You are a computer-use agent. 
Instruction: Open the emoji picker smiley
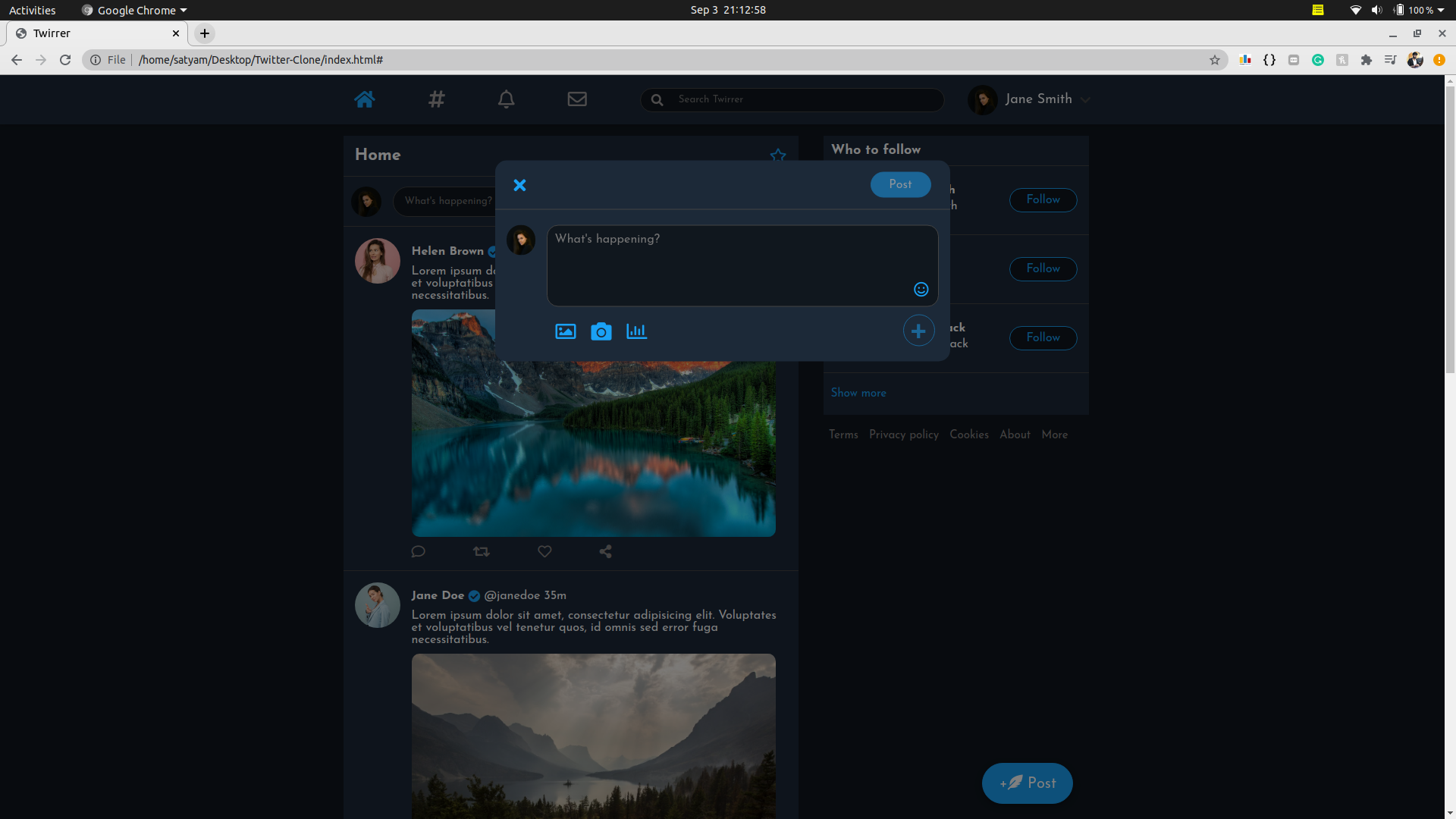click(x=921, y=289)
